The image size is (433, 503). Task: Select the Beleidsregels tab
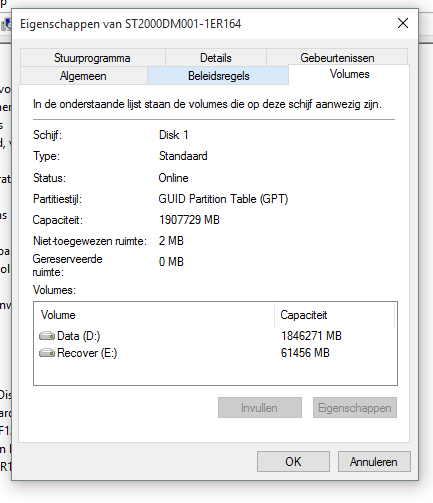tap(218, 76)
